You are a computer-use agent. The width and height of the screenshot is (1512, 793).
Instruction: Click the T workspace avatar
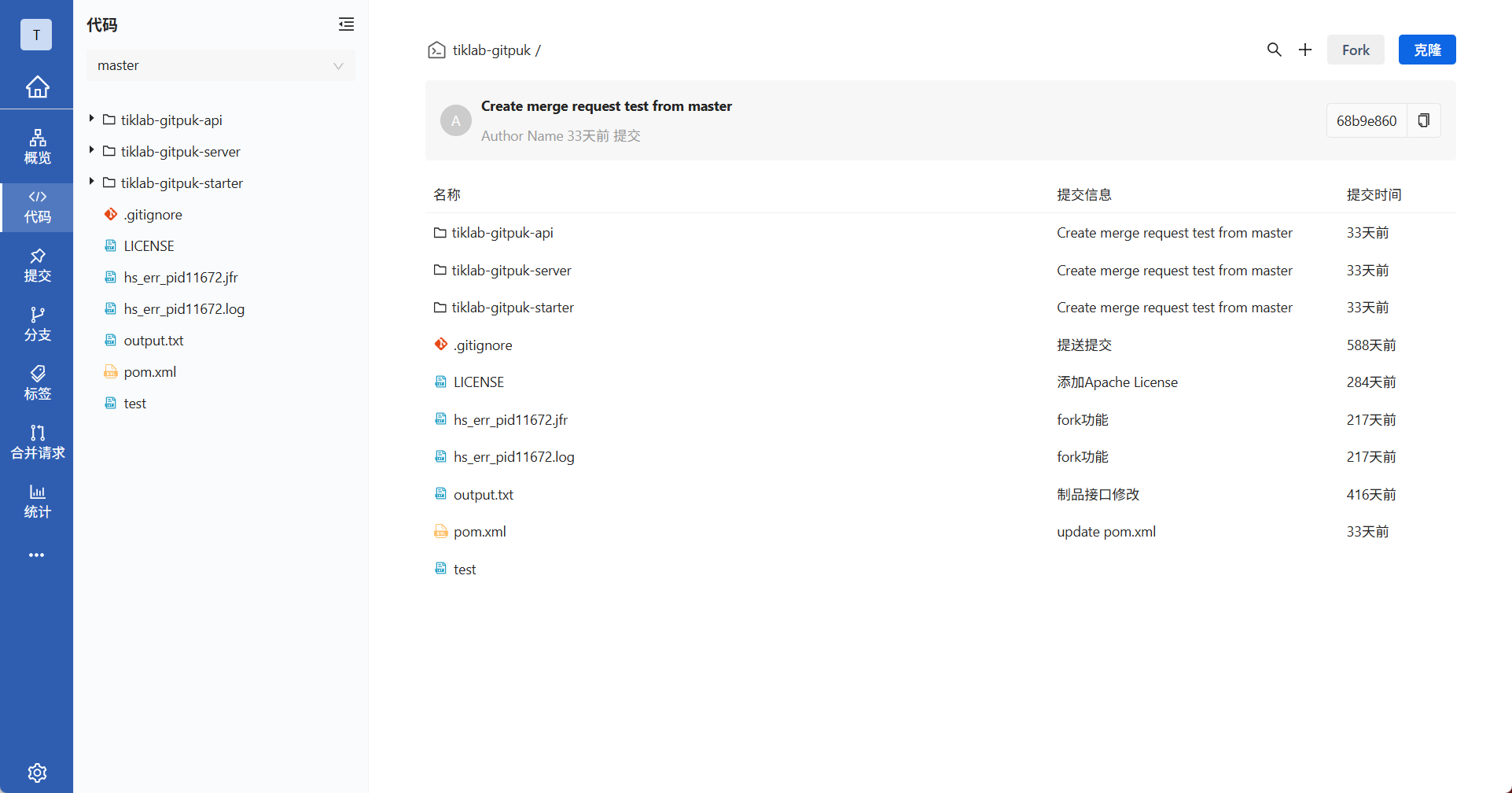(x=36, y=35)
